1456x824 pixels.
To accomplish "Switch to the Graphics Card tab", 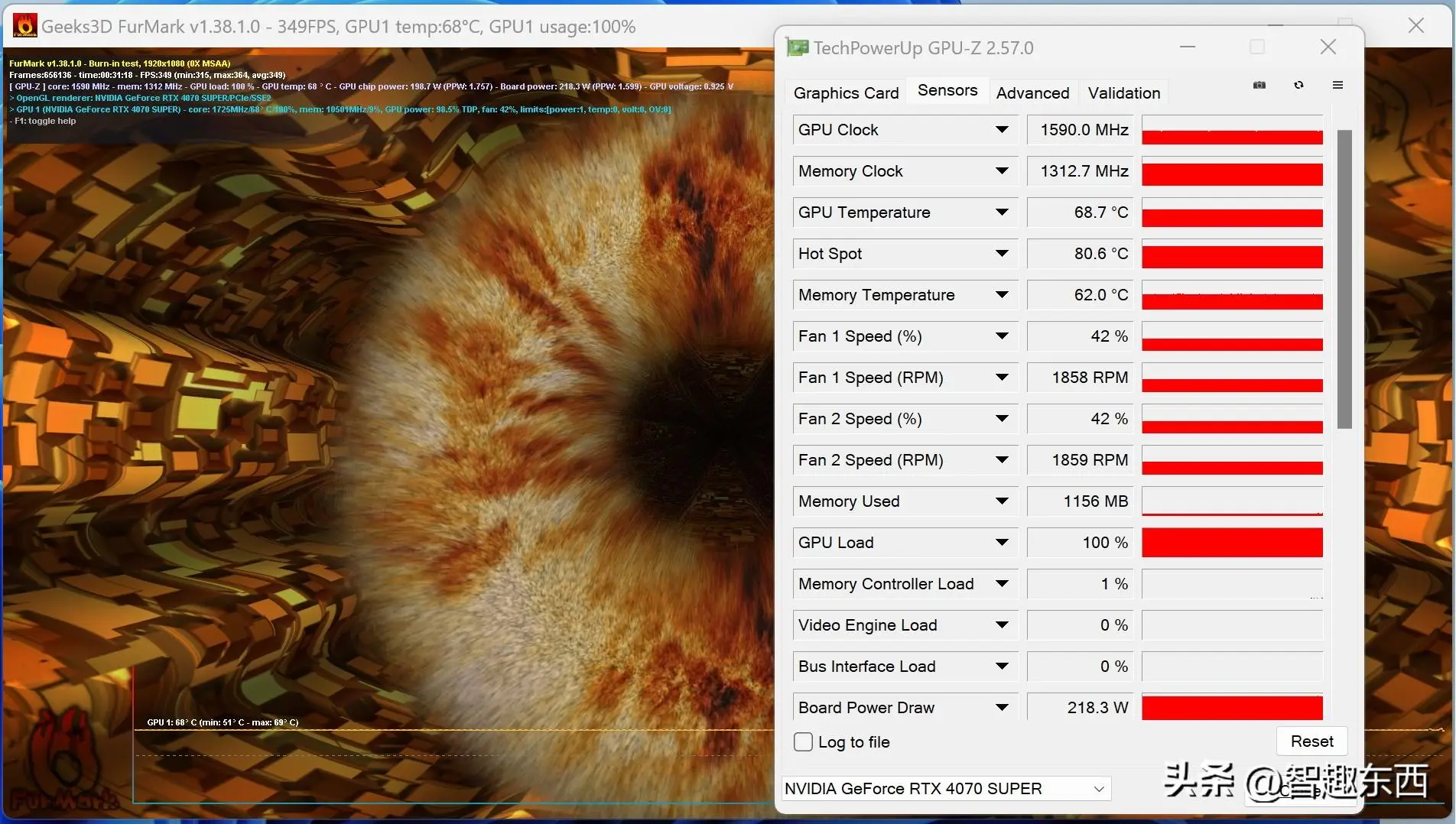I will [x=846, y=92].
